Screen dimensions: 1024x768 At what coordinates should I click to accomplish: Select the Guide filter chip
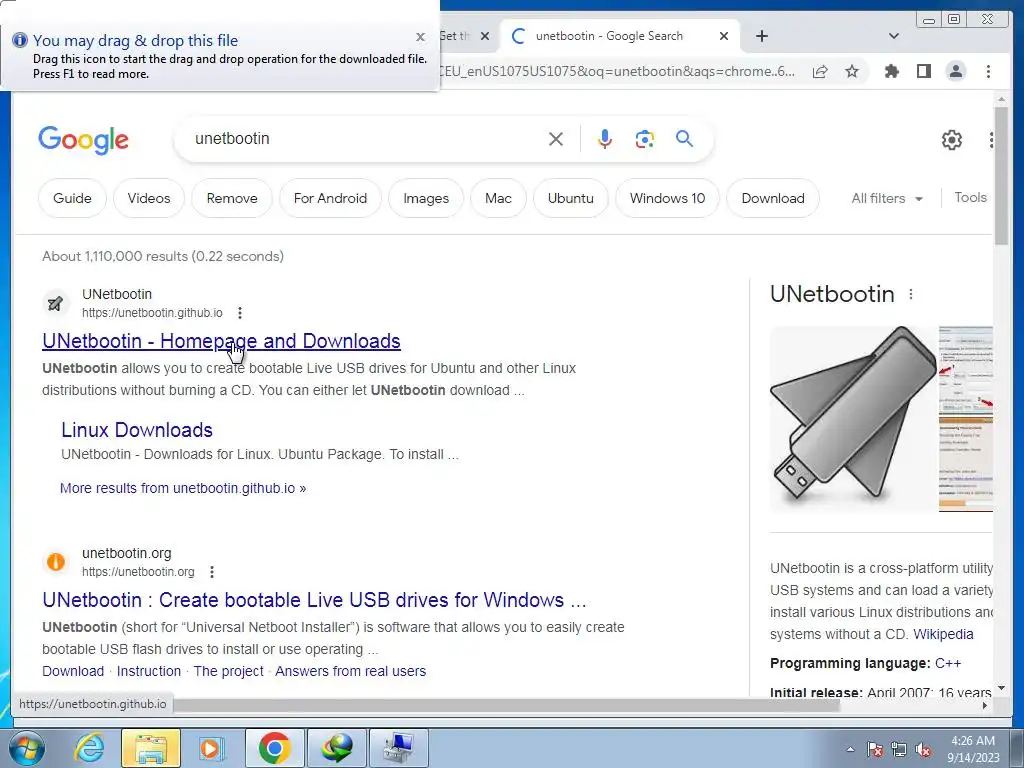coord(72,199)
